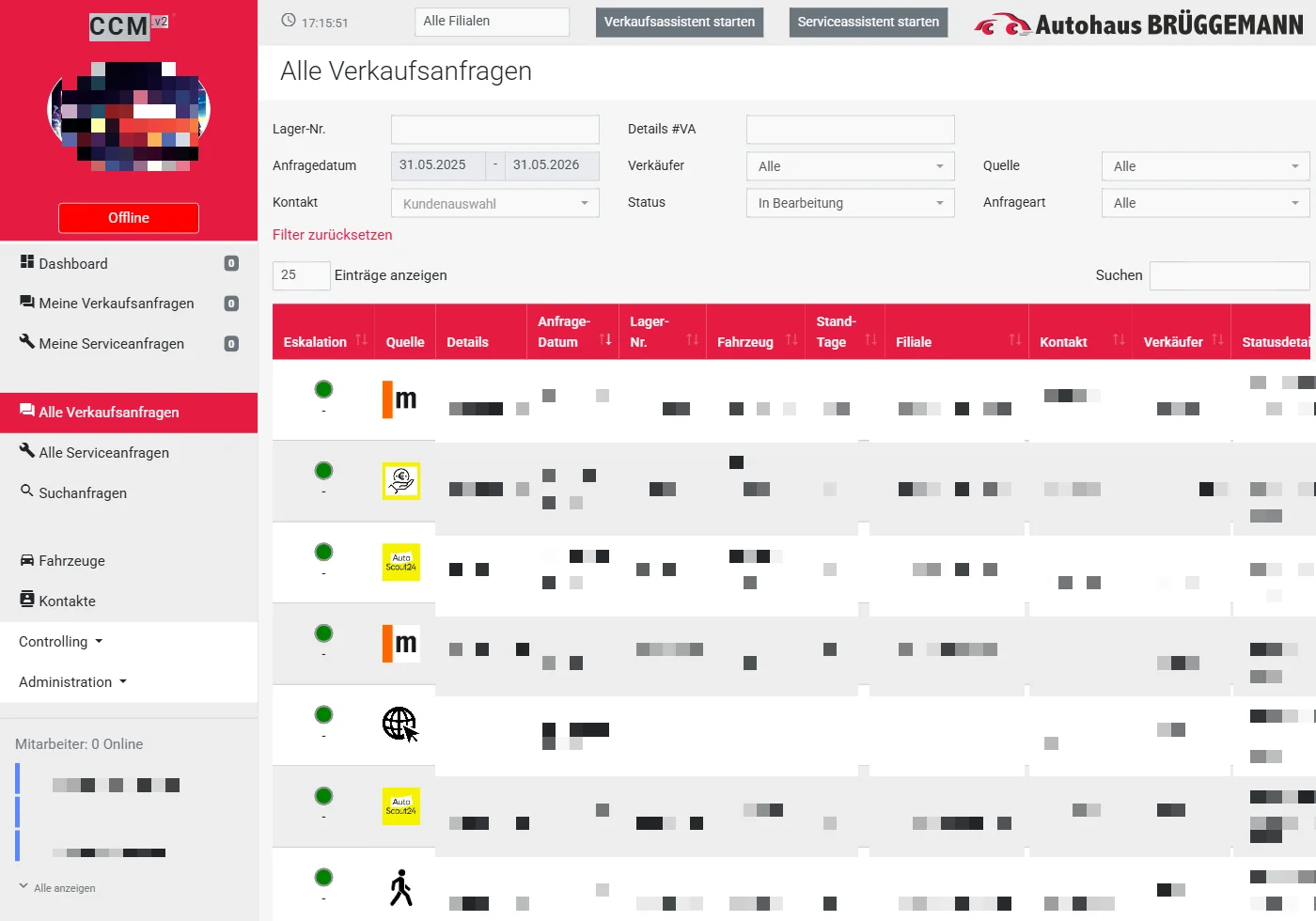
Task: Start the Verkaufsassistent
Action: point(680,22)
